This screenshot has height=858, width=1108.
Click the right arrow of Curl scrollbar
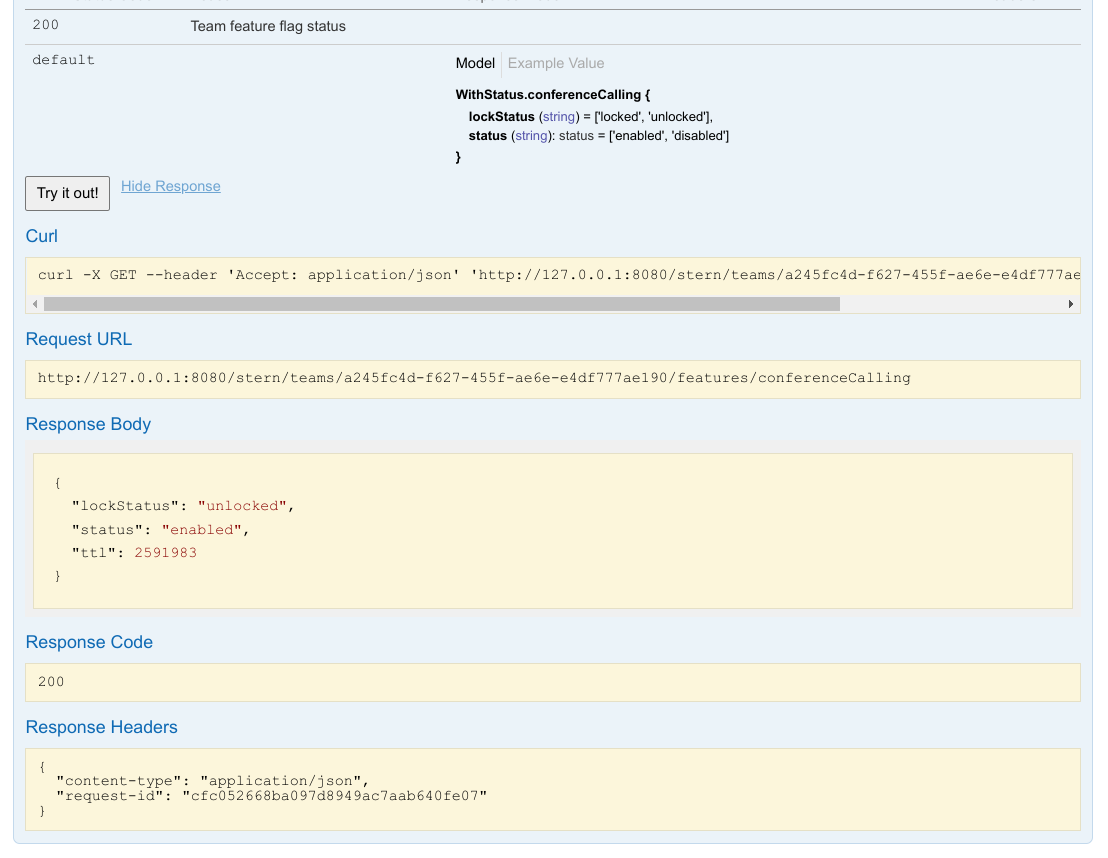pyautogui.click(x=1071, y=304)
